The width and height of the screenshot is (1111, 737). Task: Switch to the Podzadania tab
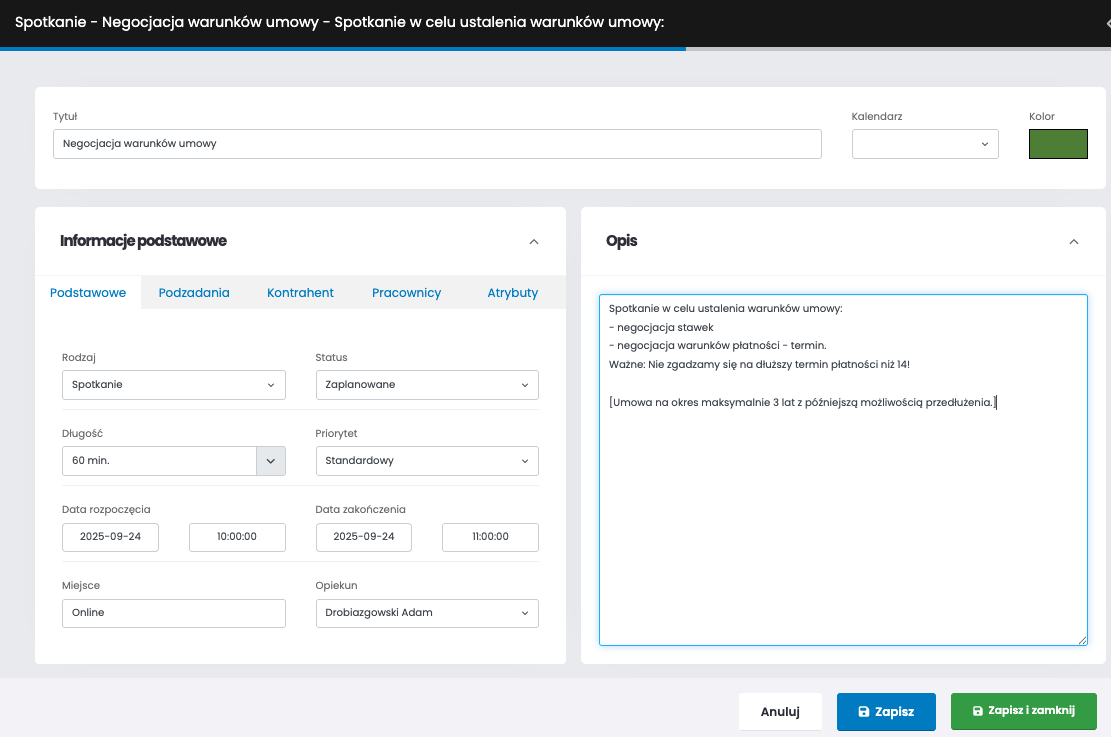point(194,293)
